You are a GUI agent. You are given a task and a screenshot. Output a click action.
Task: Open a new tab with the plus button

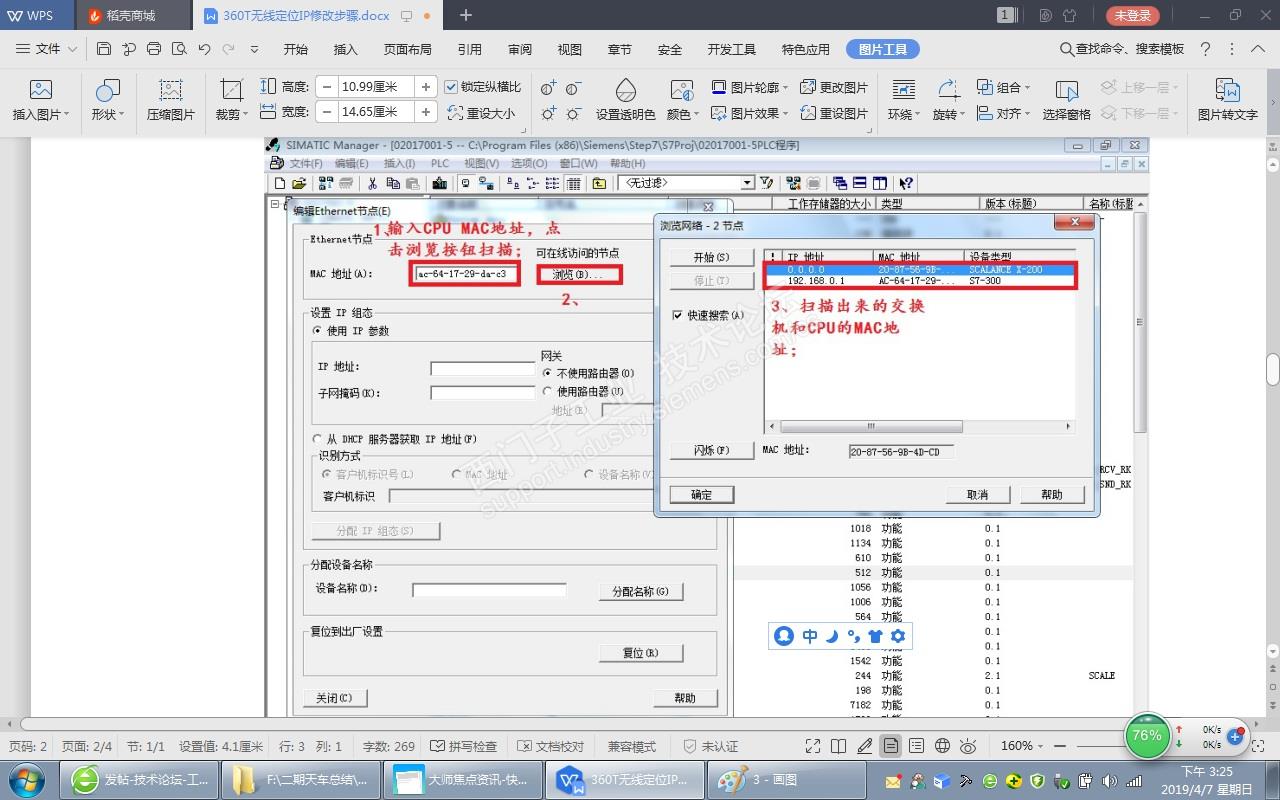coord(465,15)
